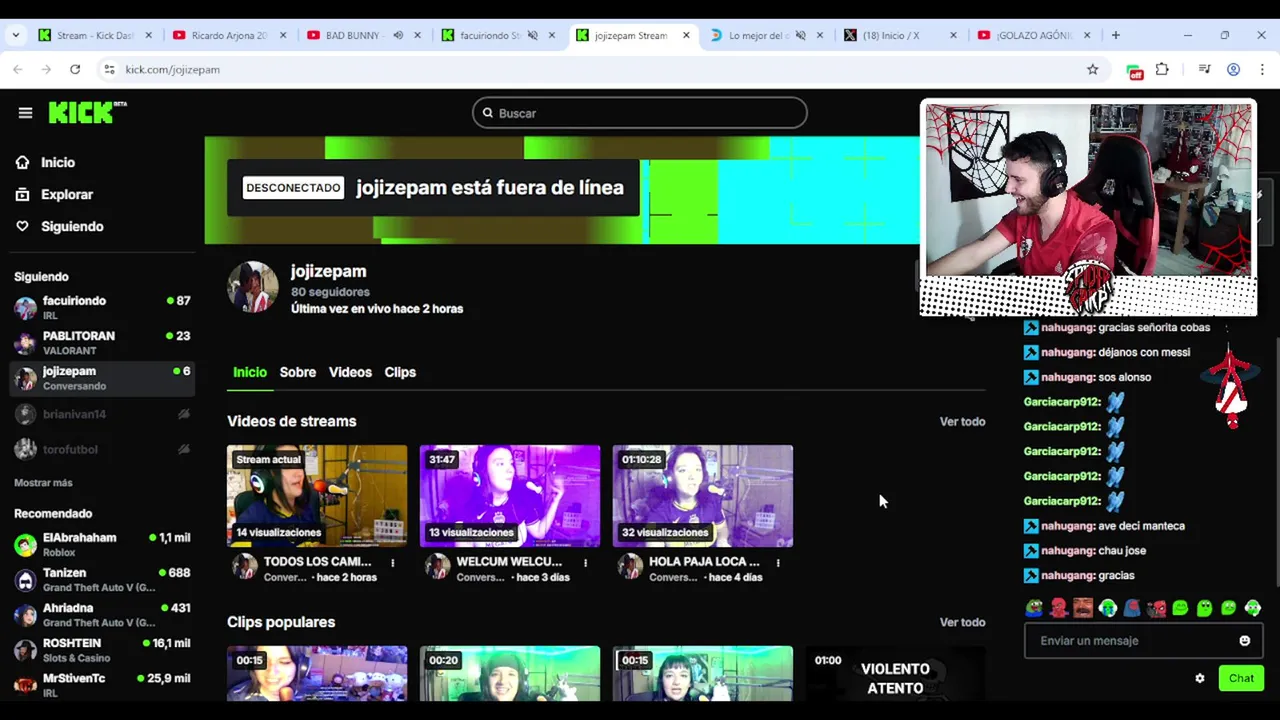Switch to the Sobre tab
This screenshot has height=720, width=1280.
298,372
